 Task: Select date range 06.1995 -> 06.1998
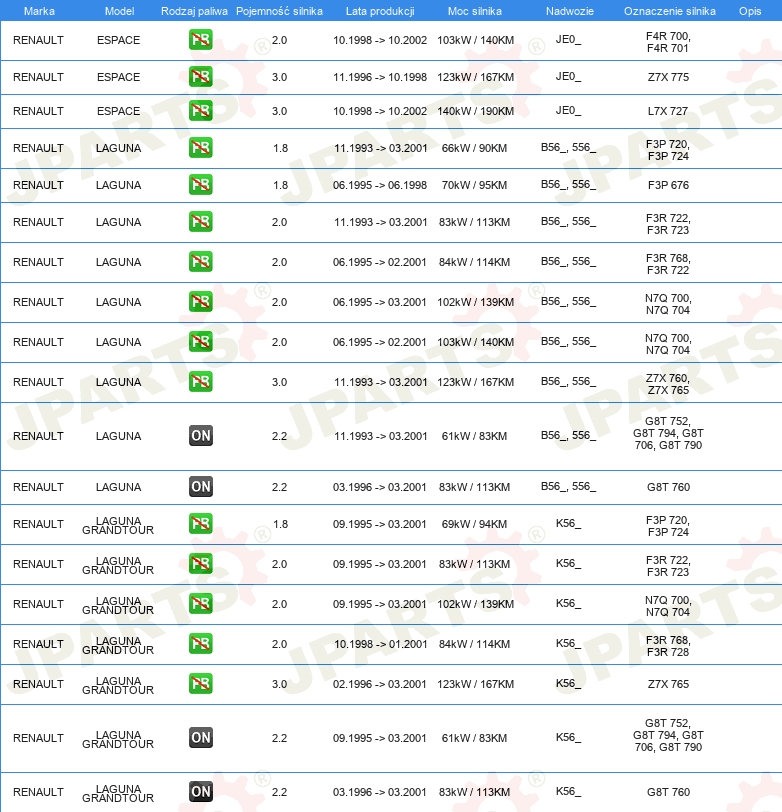click(x=380, y=185)
